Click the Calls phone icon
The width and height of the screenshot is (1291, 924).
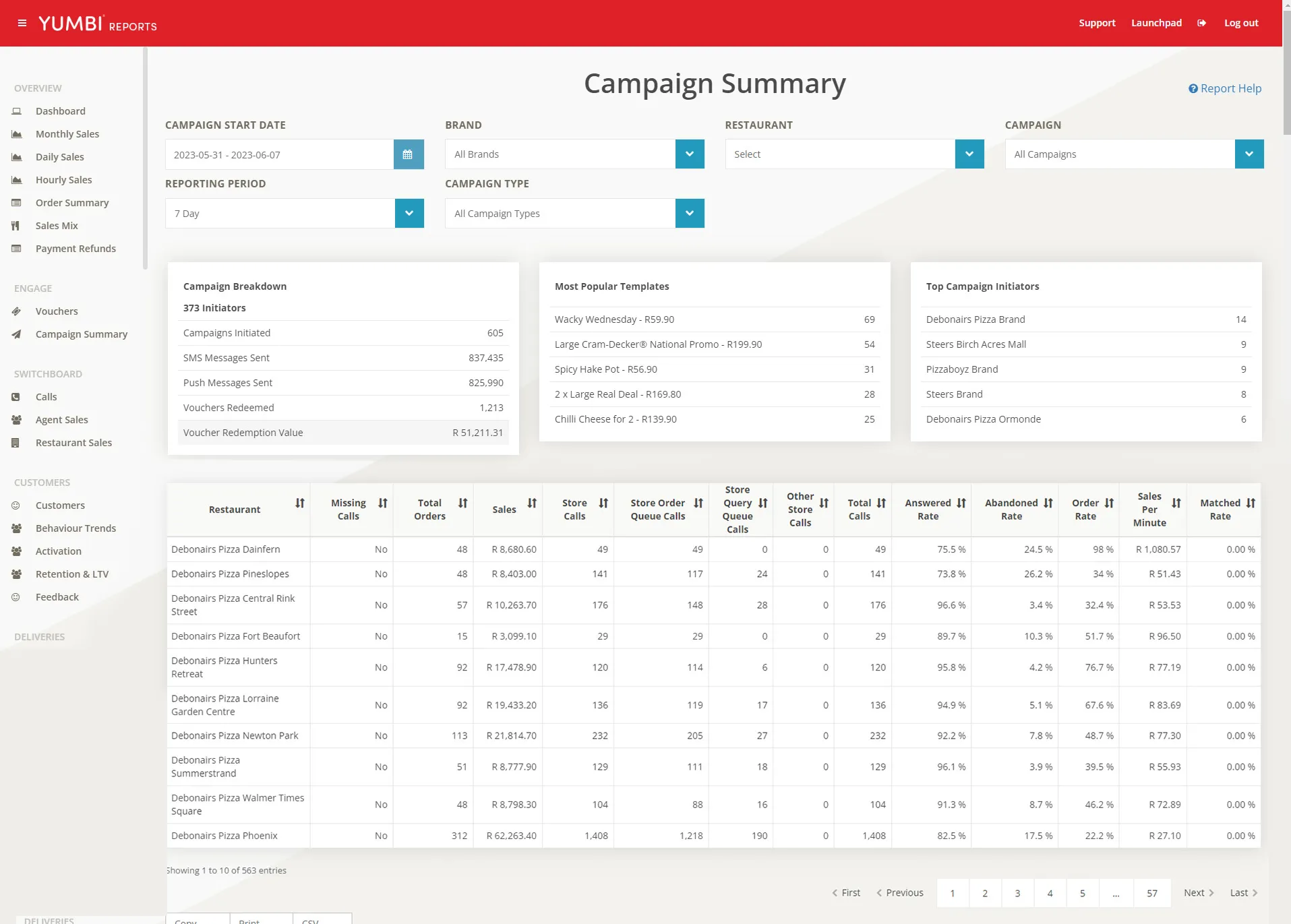tap(16, 397)
